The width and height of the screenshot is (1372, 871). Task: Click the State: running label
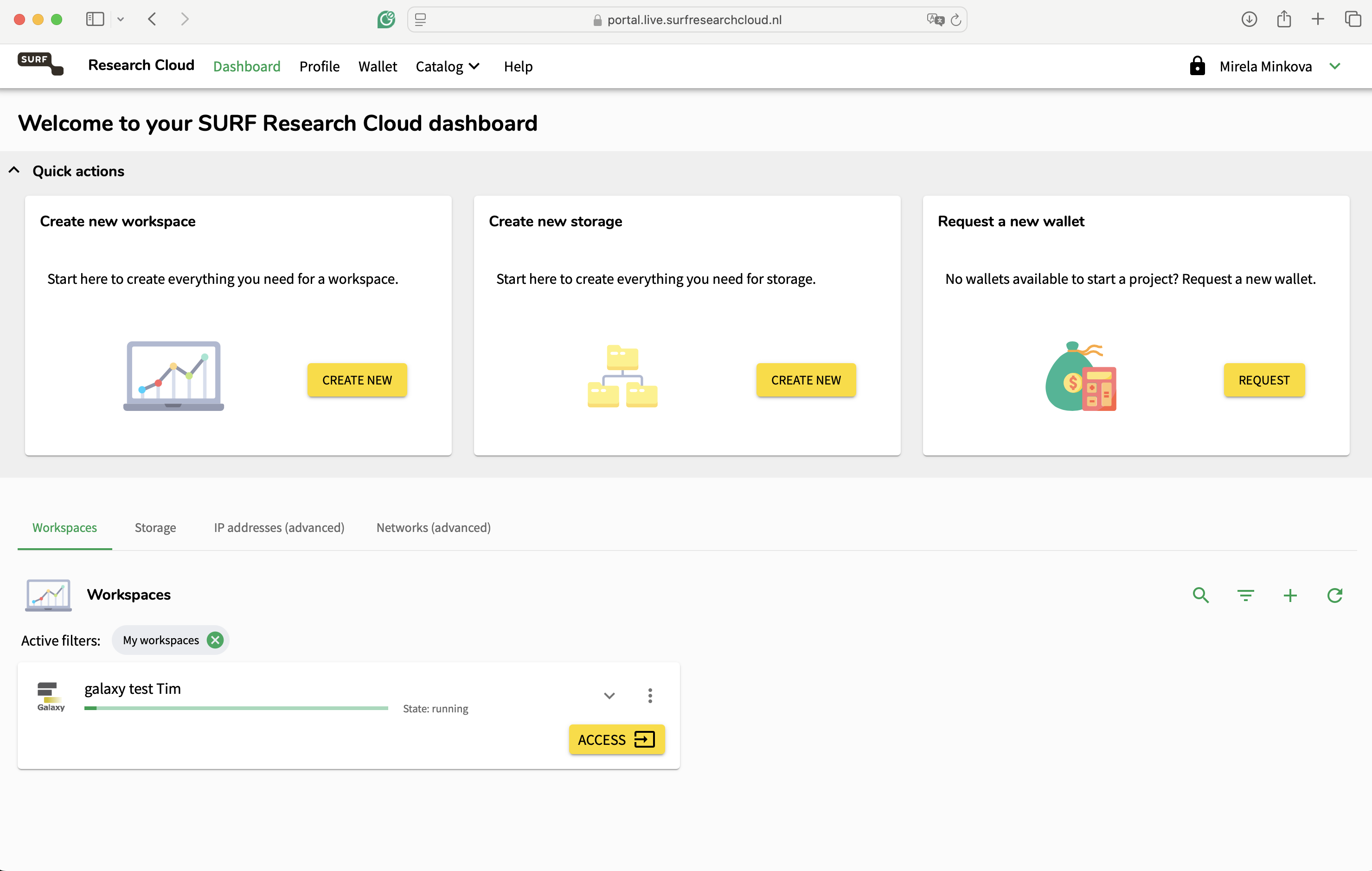click(436, 709)
